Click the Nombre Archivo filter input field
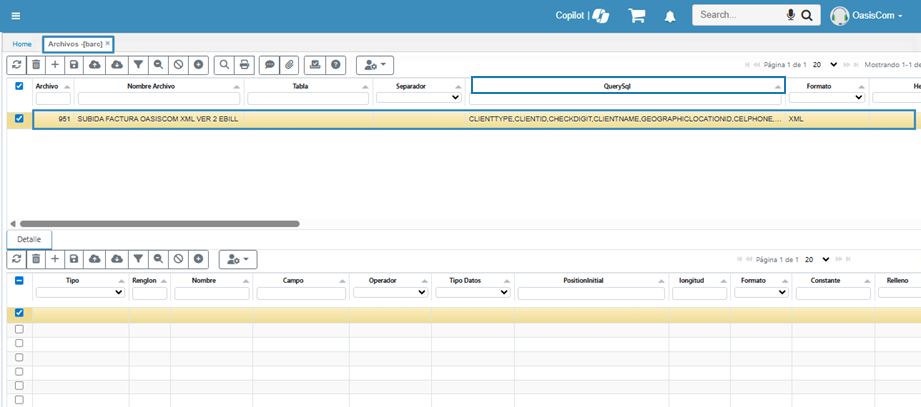The height and width of the screenshot is (407, 921). point(159,98)
